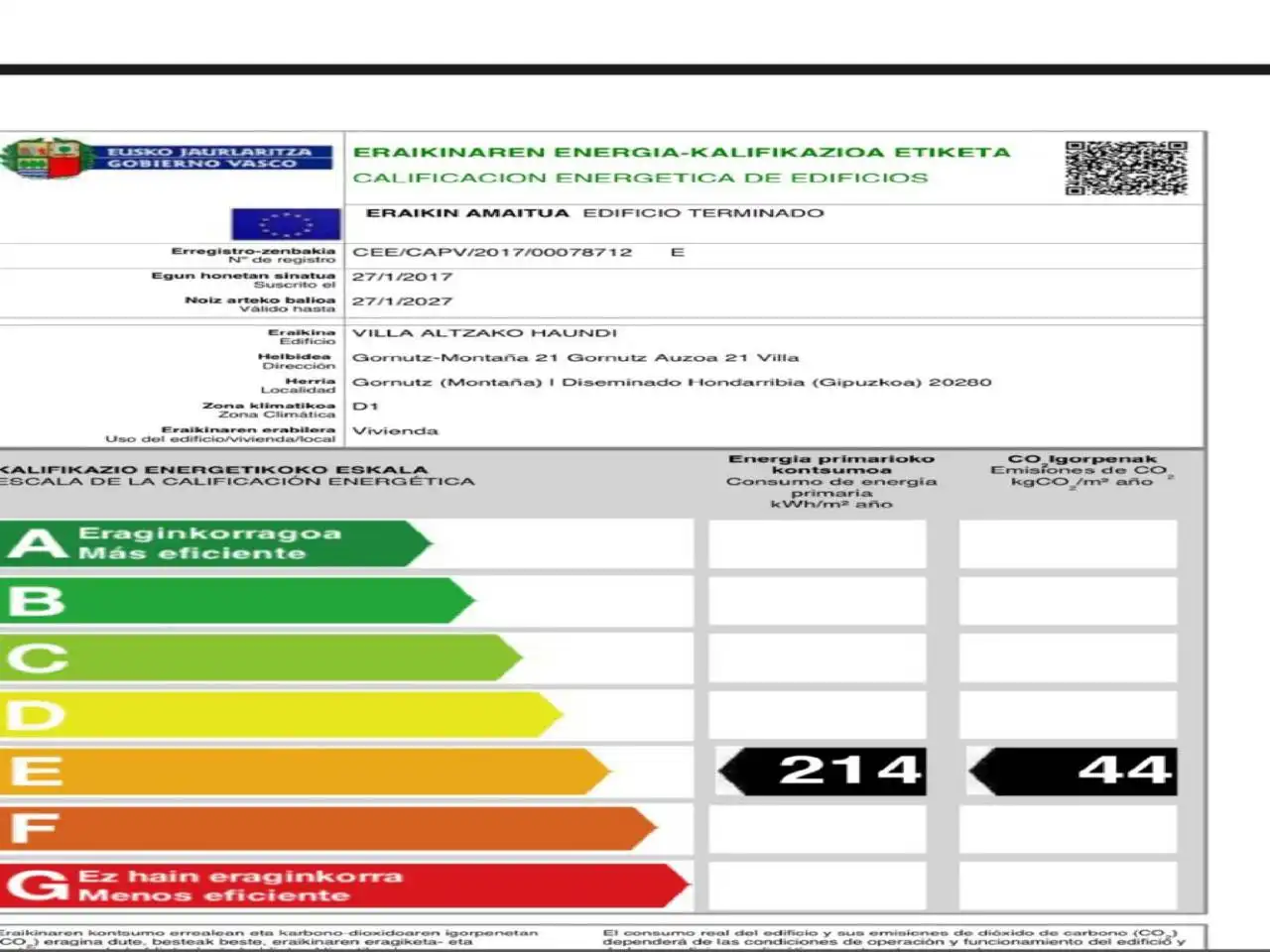The width and height of the screenshot is (1270, 952).
Task: Select the building name 'VILLA ALTZAKO HAUNDI'
Action: coord(484,333)
